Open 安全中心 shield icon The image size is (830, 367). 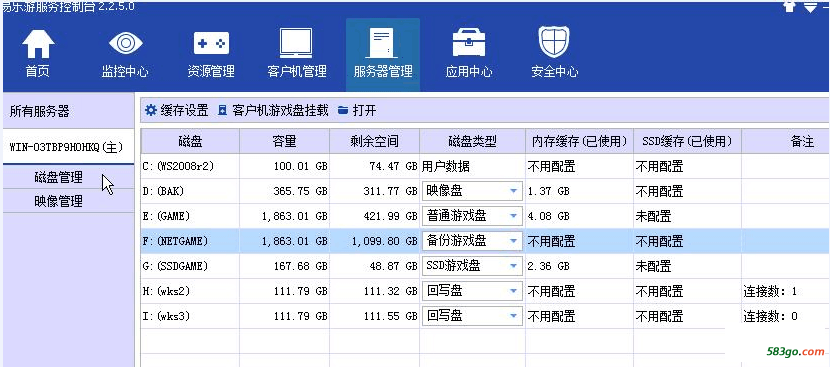coord(554,54)
